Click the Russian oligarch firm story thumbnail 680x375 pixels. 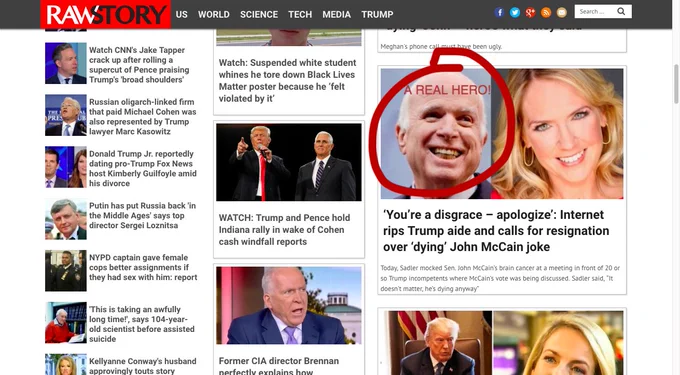tap(66, 115)
